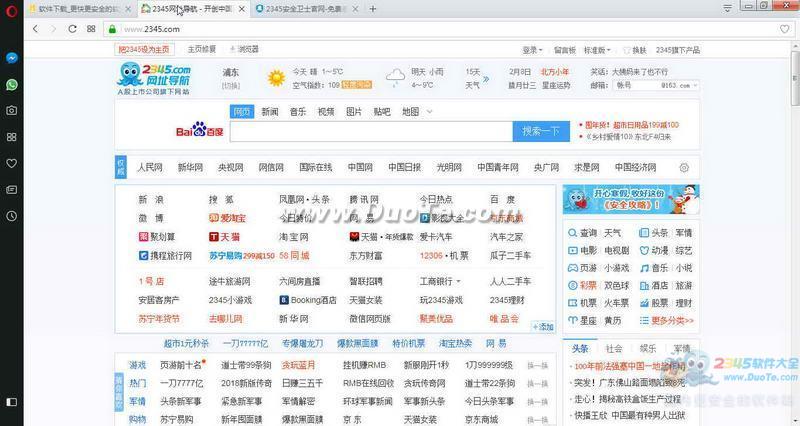The image size is (800, 426).
Task: Click the winter safety banner 开心寒假
Action: pyautogui.click(x=631, y=199)
